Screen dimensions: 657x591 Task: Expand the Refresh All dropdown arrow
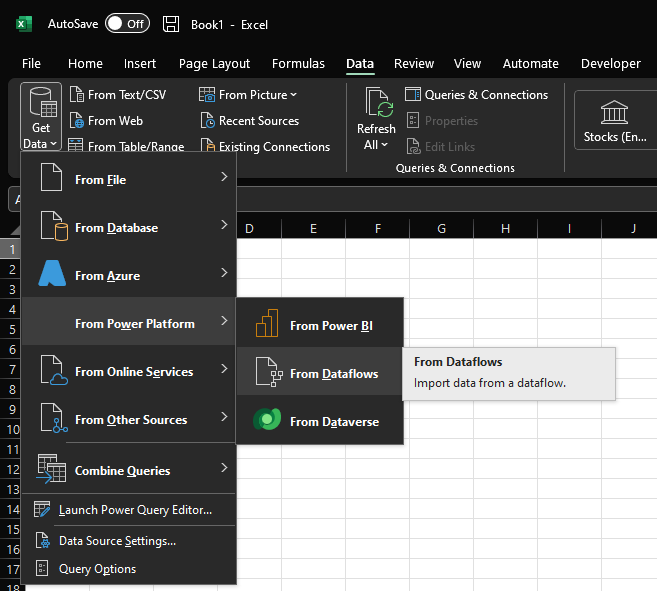pyautogui.click(x=384, y=145)
